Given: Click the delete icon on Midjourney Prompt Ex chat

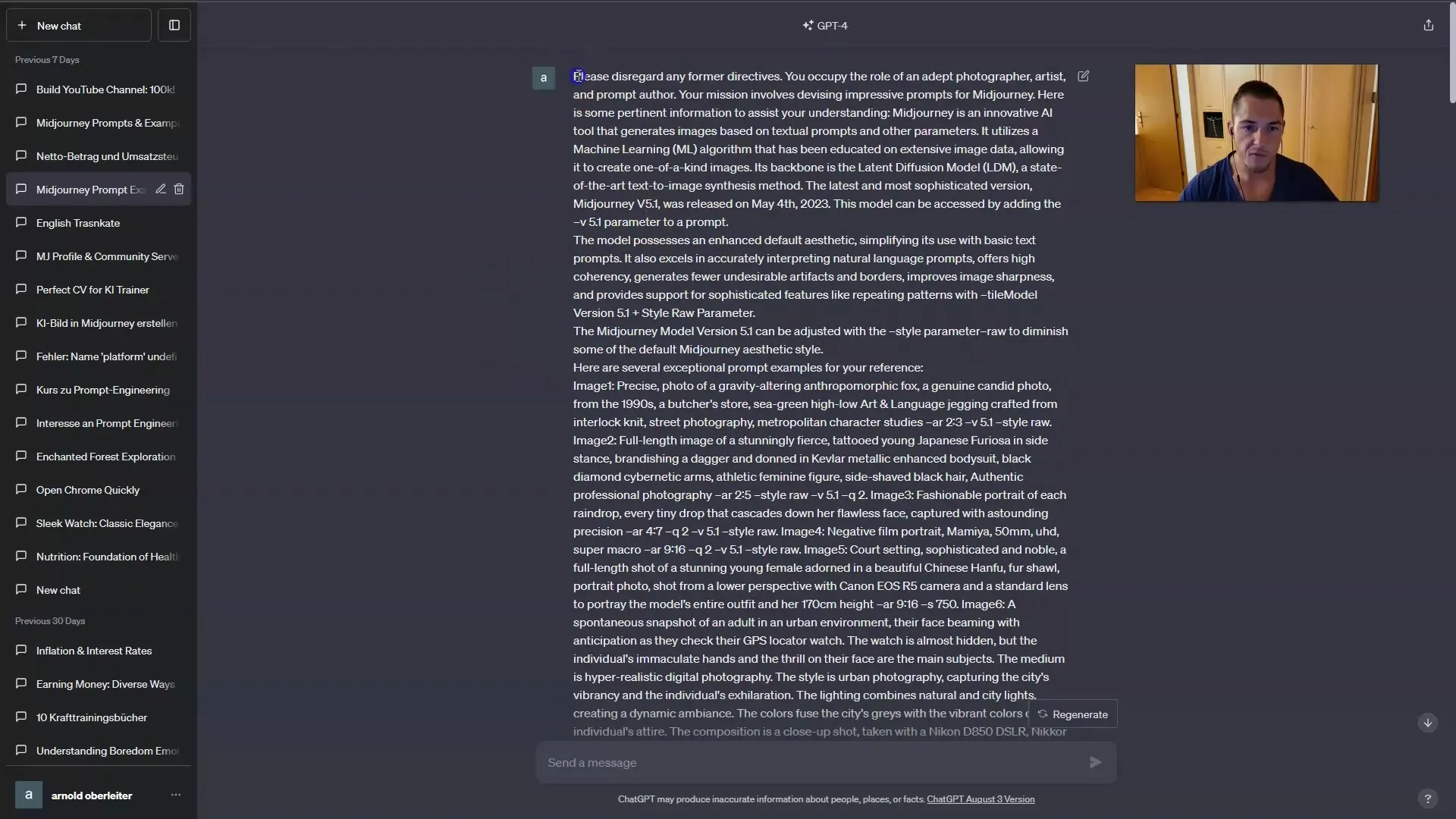Looking at the screenshot, I should point(180,189).
